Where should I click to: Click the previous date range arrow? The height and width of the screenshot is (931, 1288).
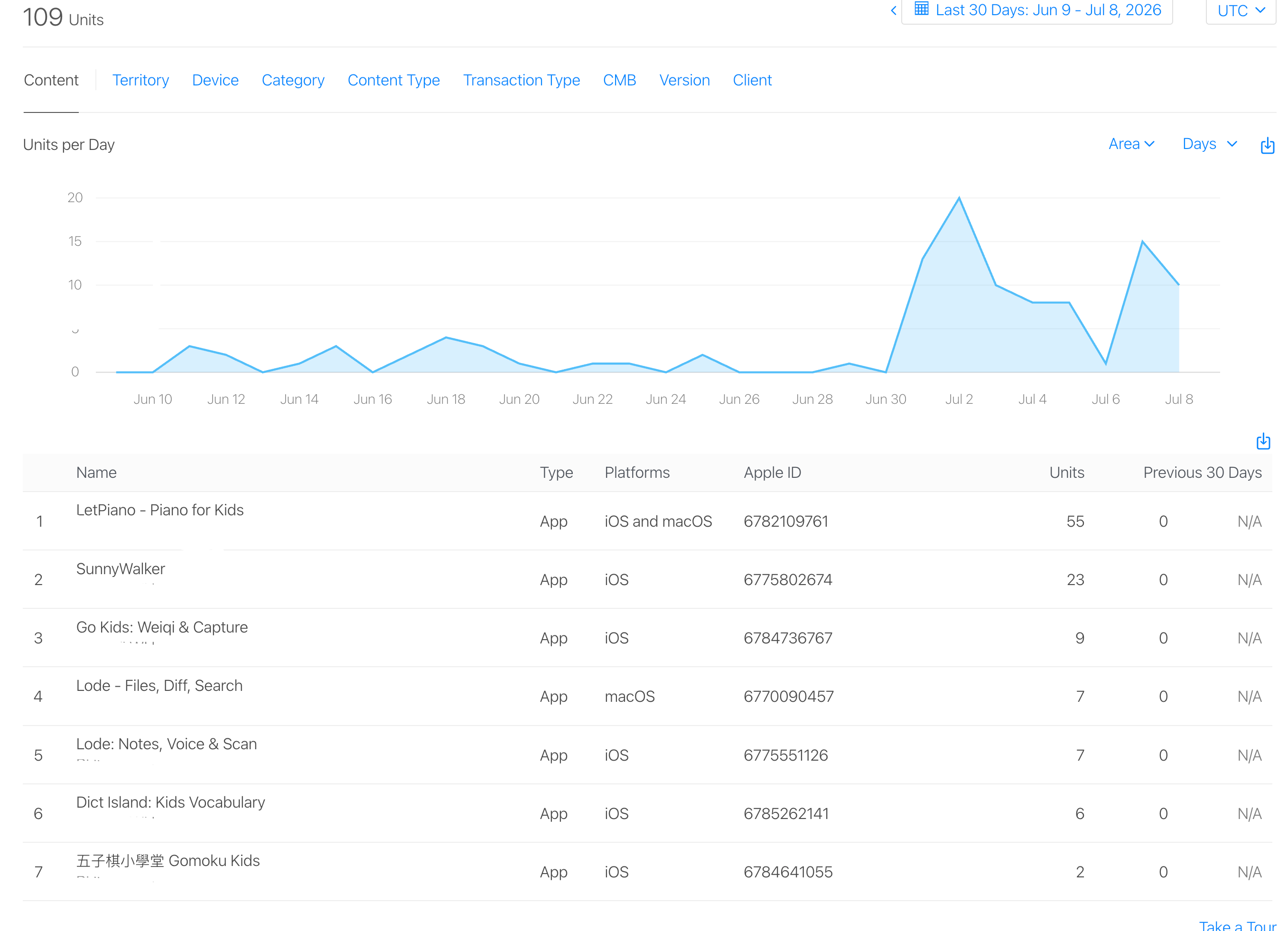point(893,10)
